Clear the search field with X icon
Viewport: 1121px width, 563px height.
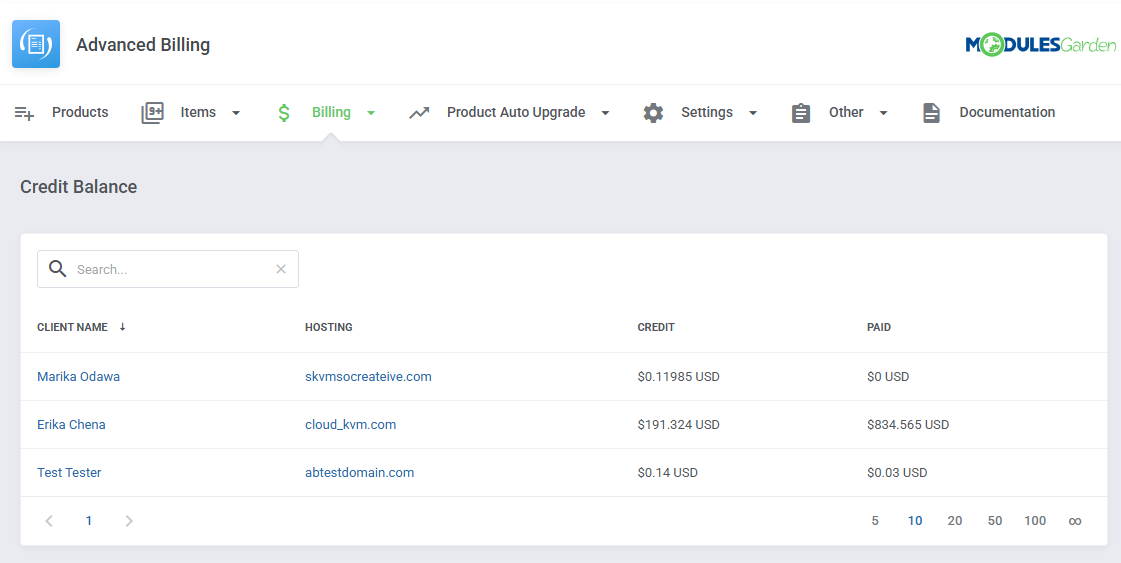coord(281,269)
